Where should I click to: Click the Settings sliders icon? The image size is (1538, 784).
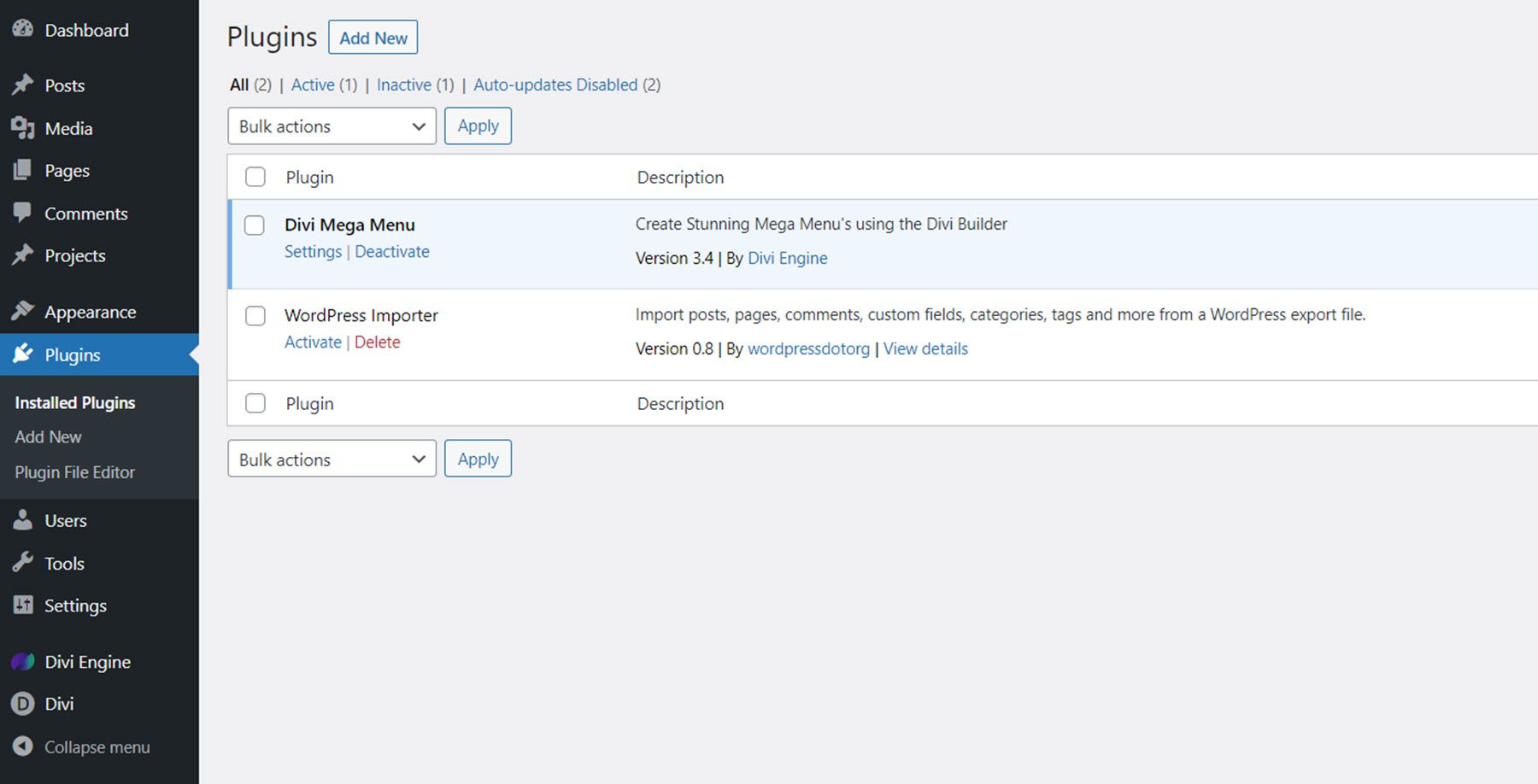pyautogui.click(x=21, y=605)
